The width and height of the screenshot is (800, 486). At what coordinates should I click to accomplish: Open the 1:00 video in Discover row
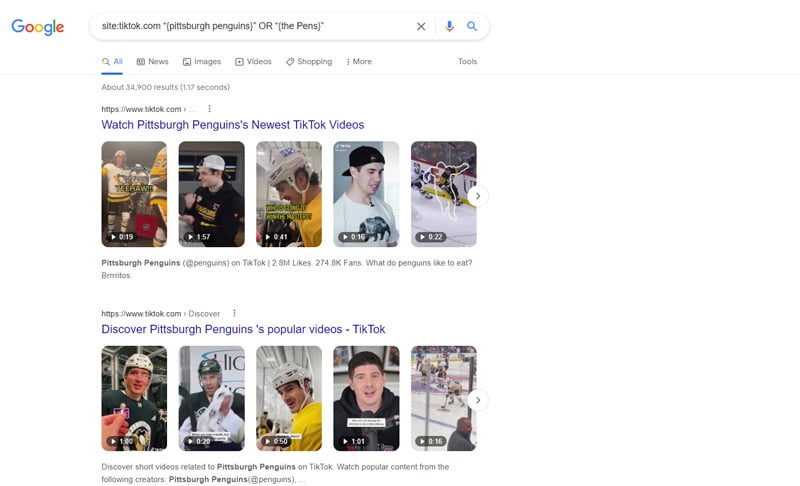click(x=134, y=398)
